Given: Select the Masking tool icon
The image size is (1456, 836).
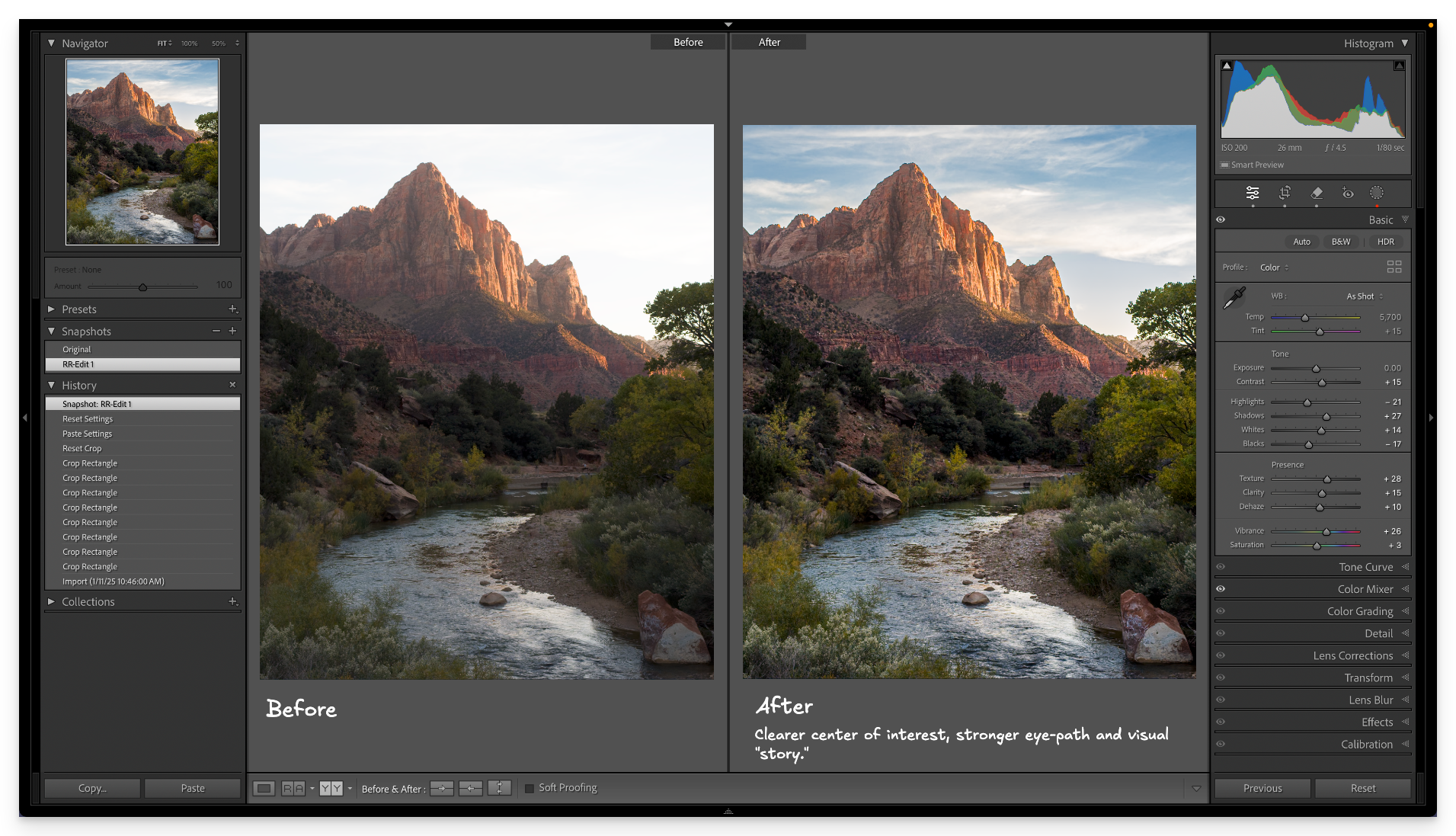Looking at the screenshot, I should point(1377,194).
